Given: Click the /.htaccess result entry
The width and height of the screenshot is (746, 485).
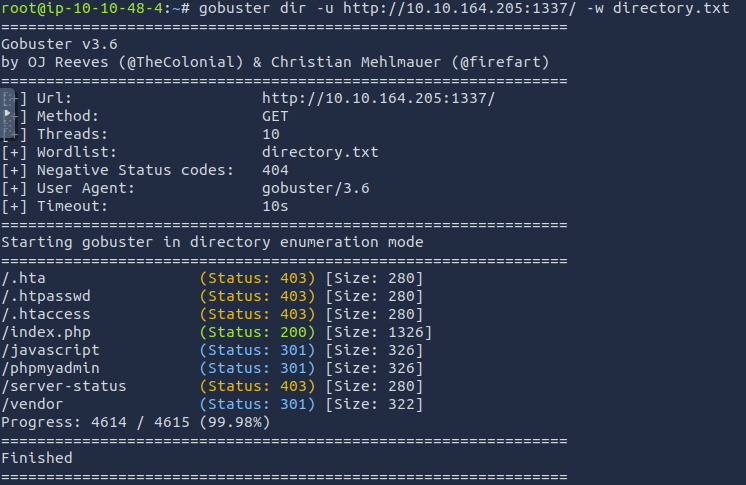Looking at the screenshot, I should point(46,314).
